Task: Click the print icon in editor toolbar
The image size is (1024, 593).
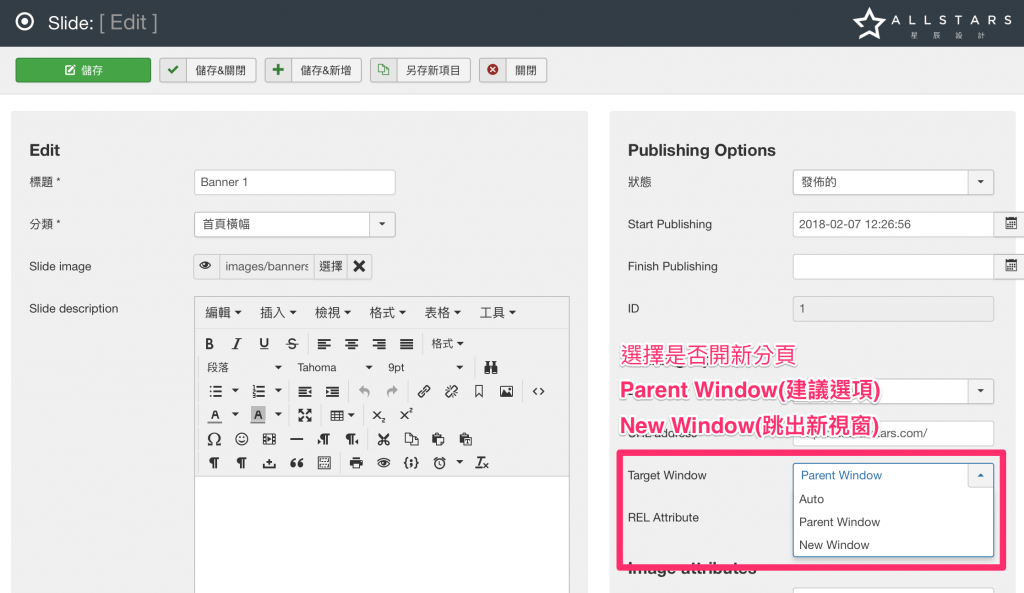Action: click(357, 463)
